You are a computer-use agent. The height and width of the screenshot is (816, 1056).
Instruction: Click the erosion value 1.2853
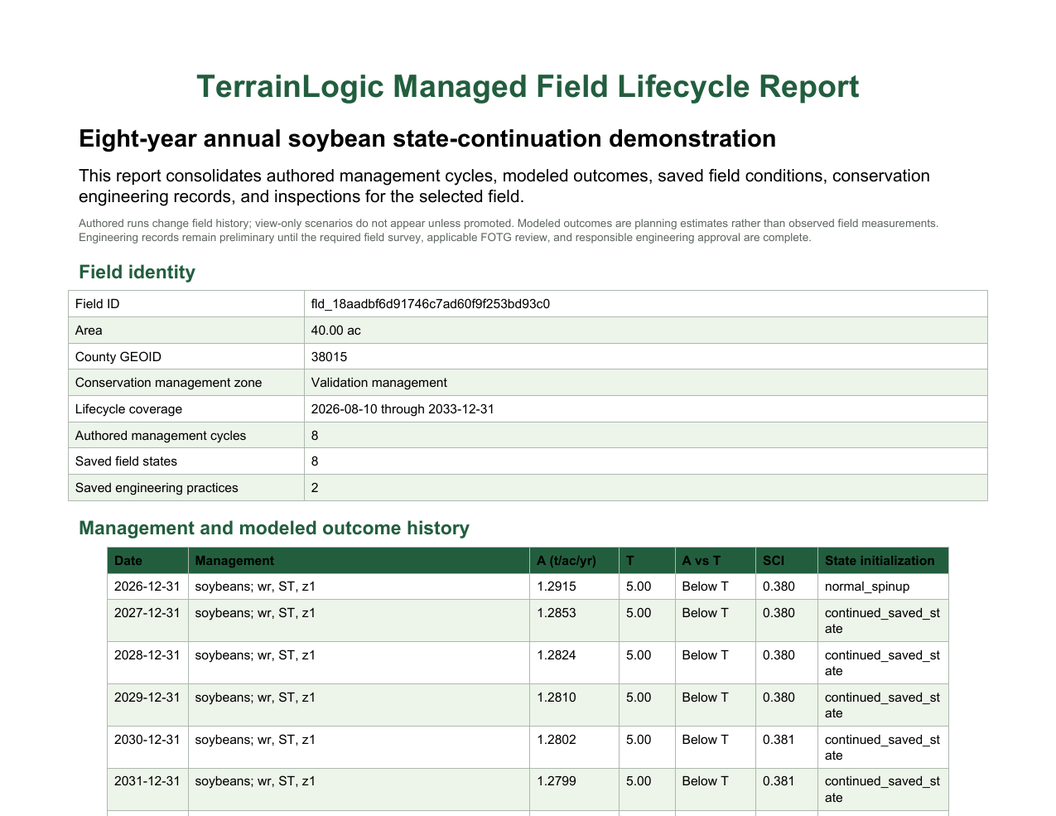coord(556,613)
